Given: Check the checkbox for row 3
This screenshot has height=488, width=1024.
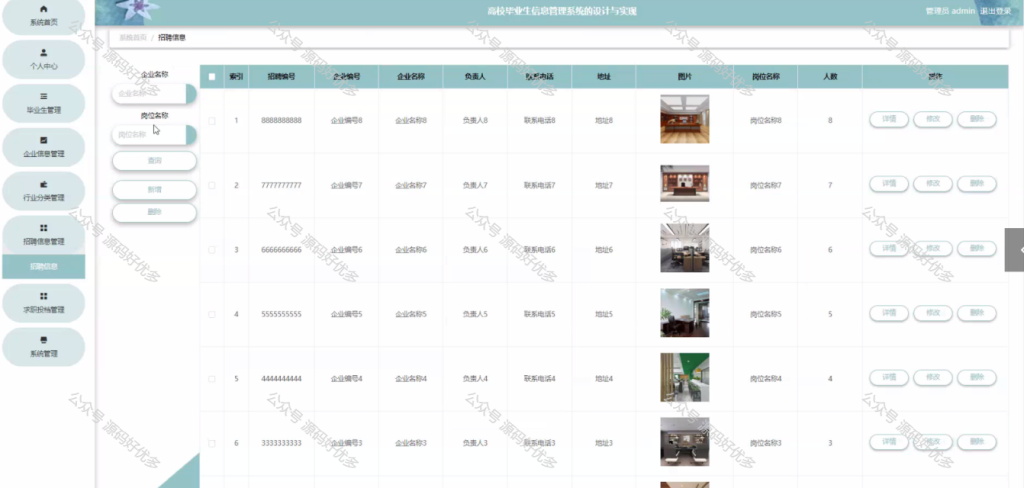Looking at the screenshot, I should (212, 250).
